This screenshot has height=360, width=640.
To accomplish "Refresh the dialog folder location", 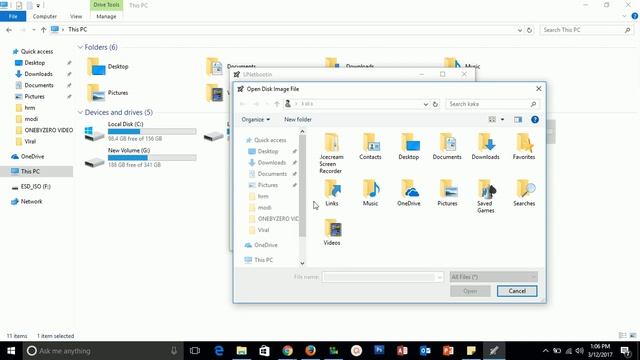I will click(435, 104).
